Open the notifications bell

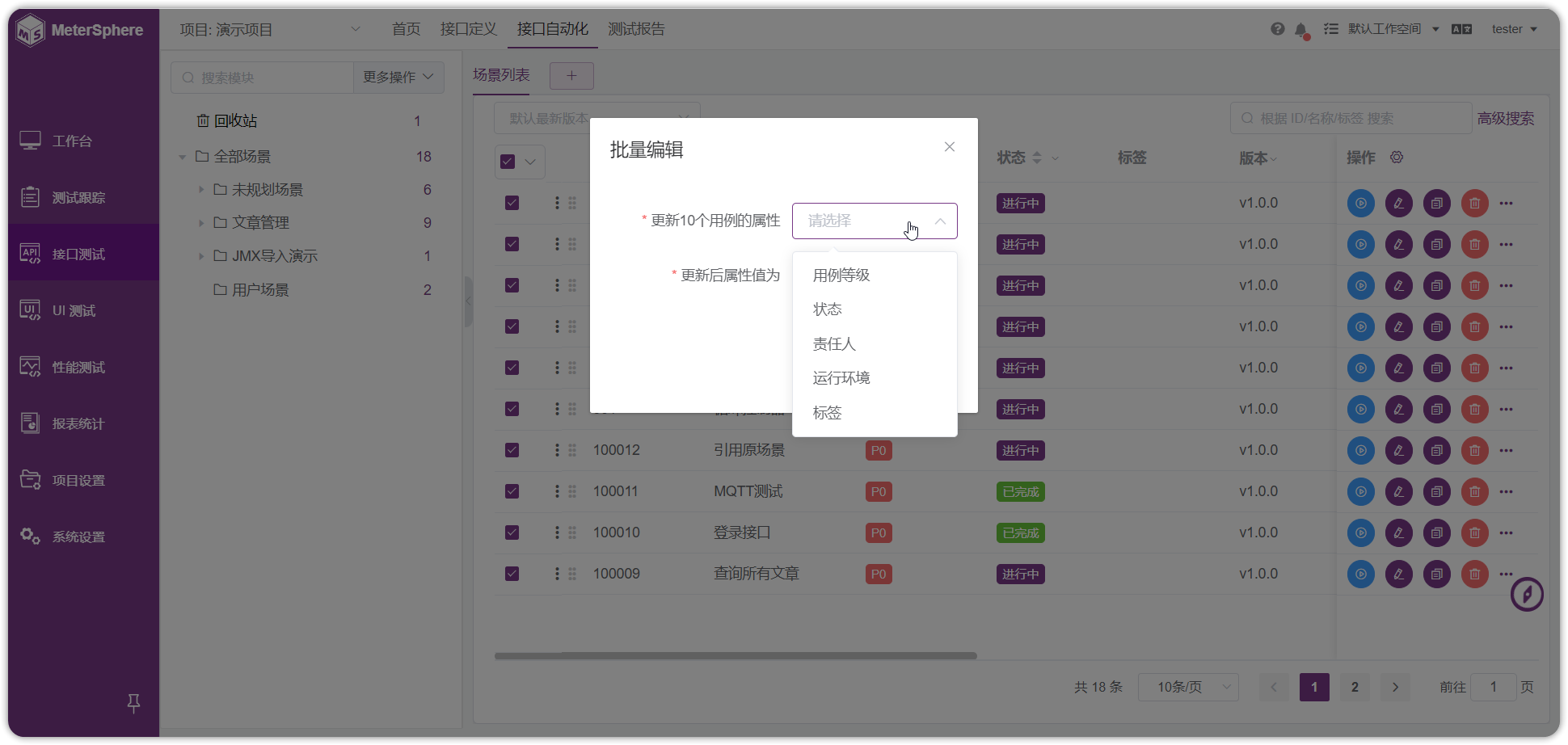[x=1300, y=30]
